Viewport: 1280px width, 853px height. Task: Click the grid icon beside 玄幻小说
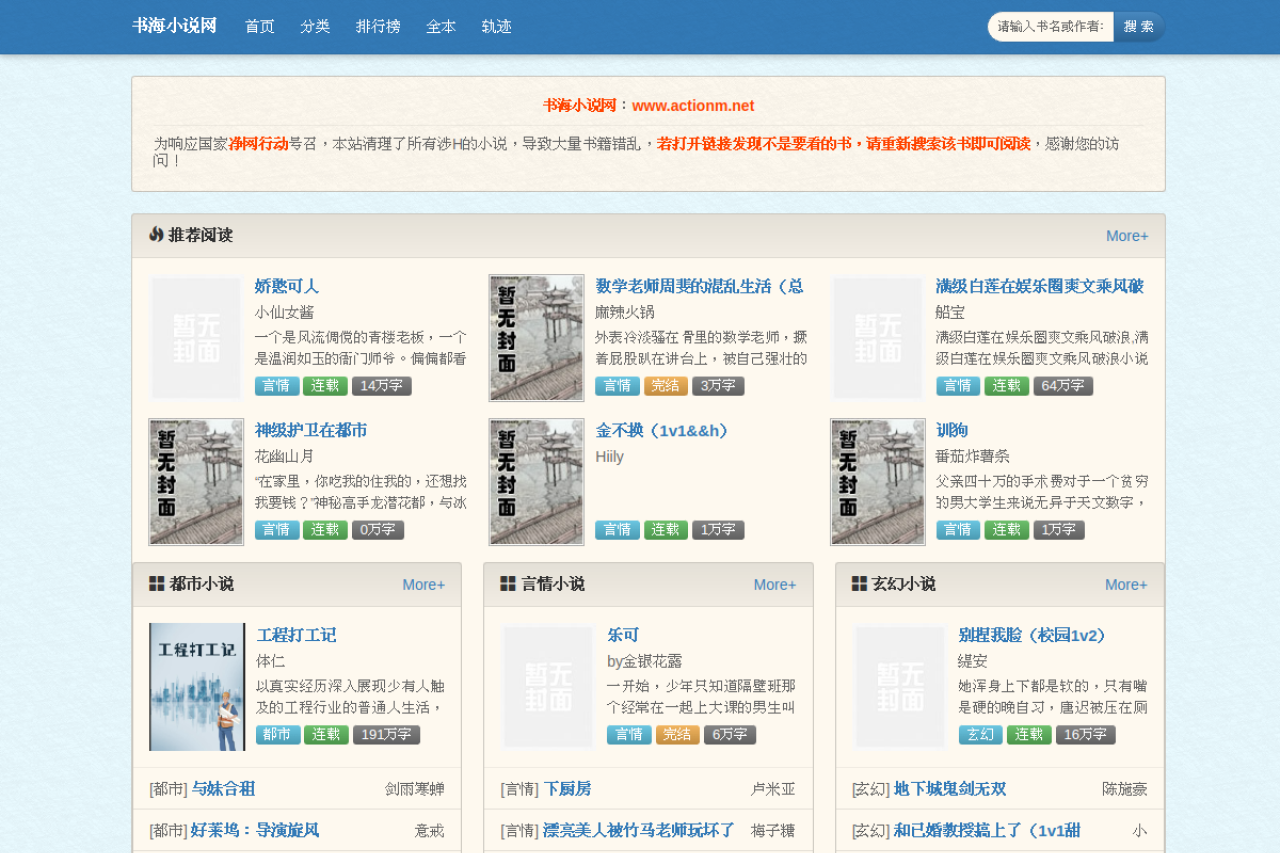tap(859, 584)
